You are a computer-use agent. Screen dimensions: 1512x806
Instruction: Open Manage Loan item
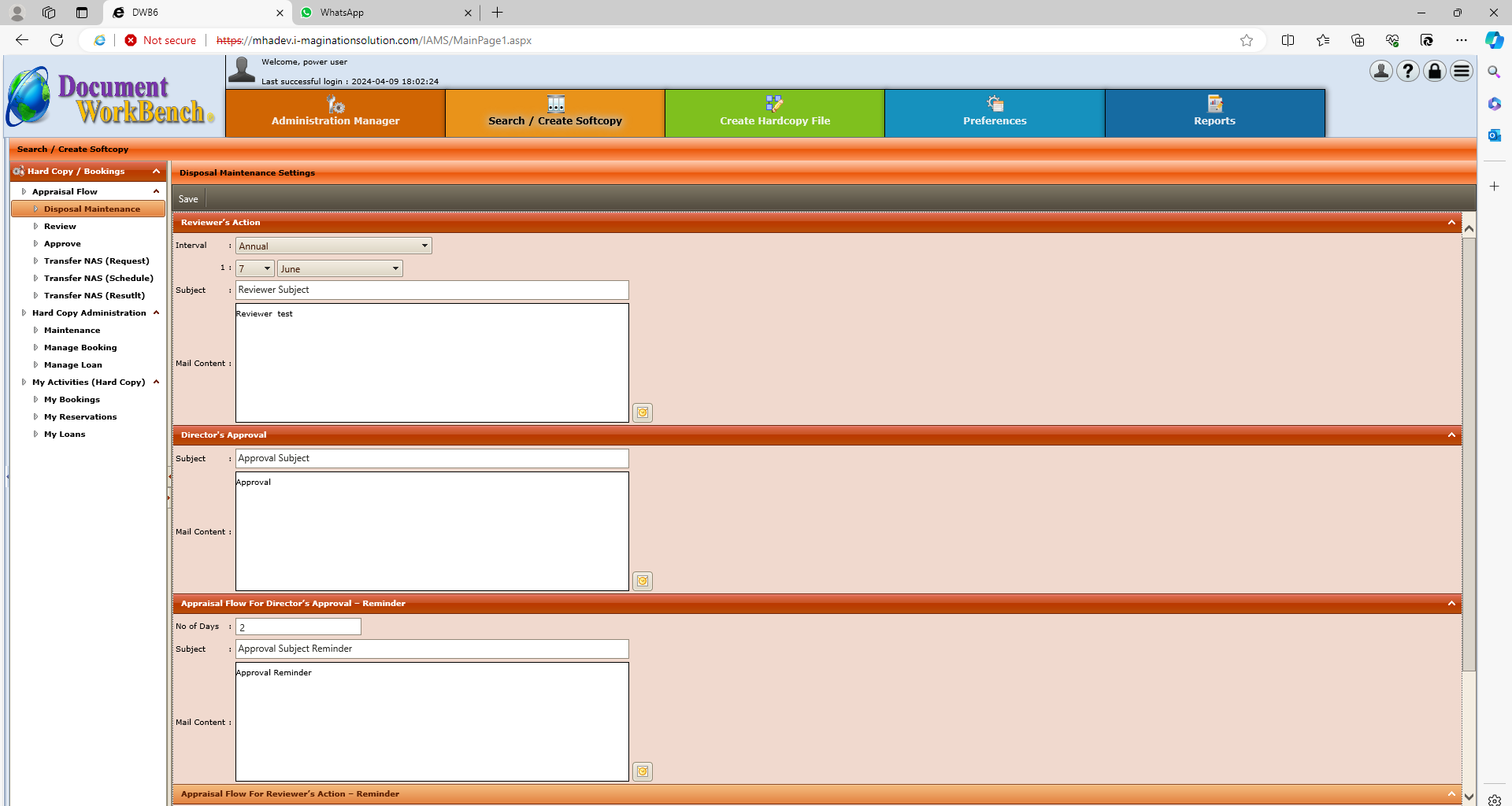73,364
